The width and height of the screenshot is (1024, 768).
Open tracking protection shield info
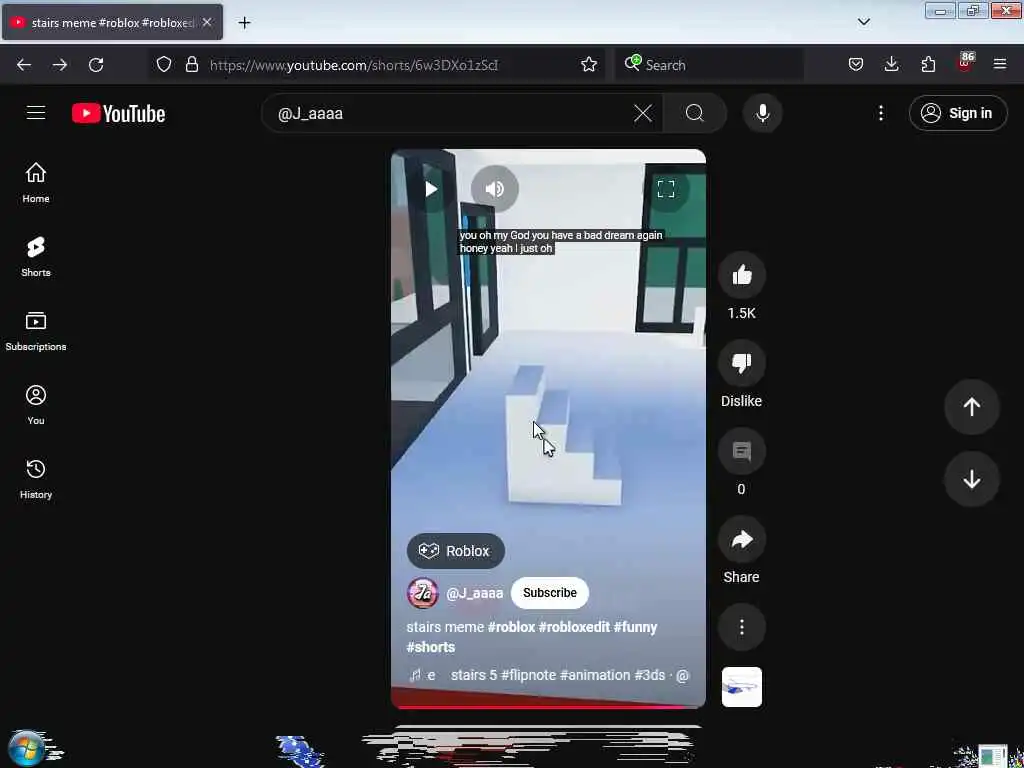[164, 65]
